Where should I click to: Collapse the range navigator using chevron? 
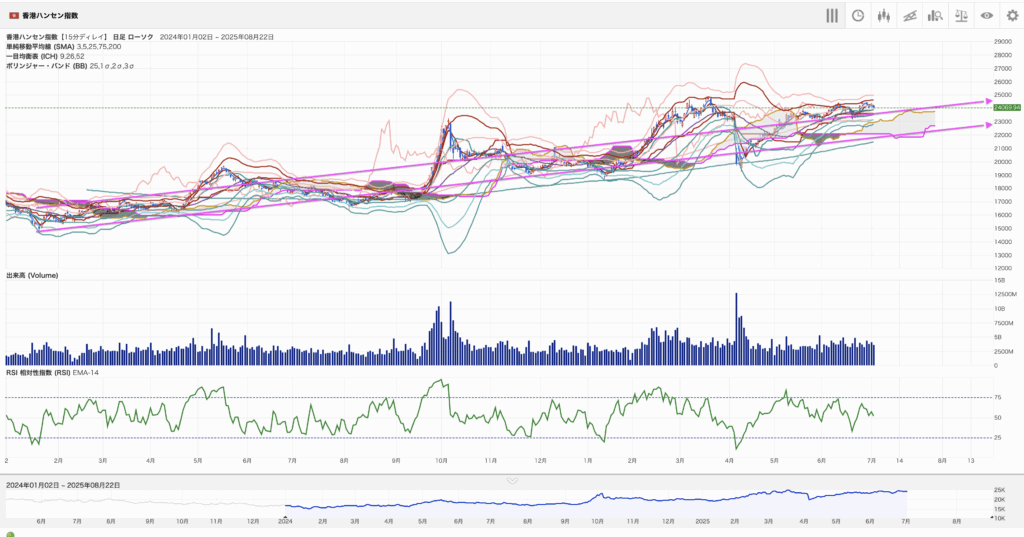(x=512, y=480)
